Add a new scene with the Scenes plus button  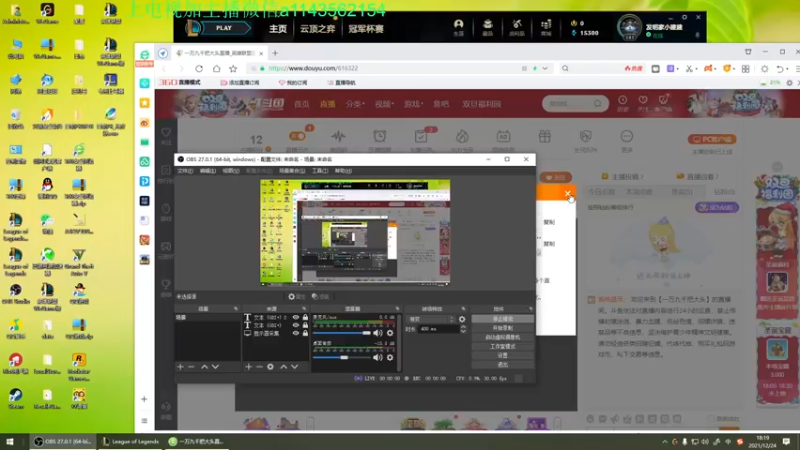pyautogui.click(x=180, y=366)
